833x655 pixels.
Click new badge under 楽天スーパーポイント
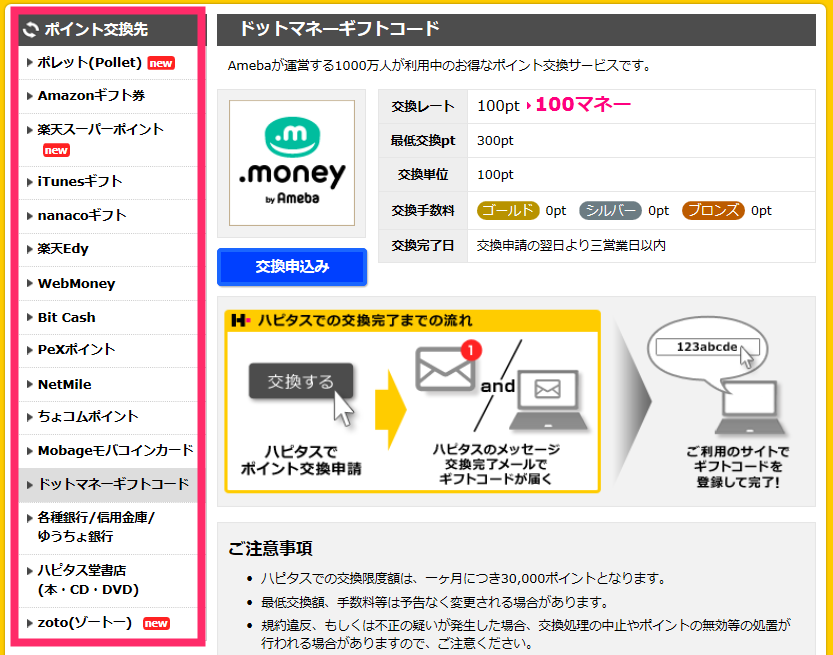point(56,150)
